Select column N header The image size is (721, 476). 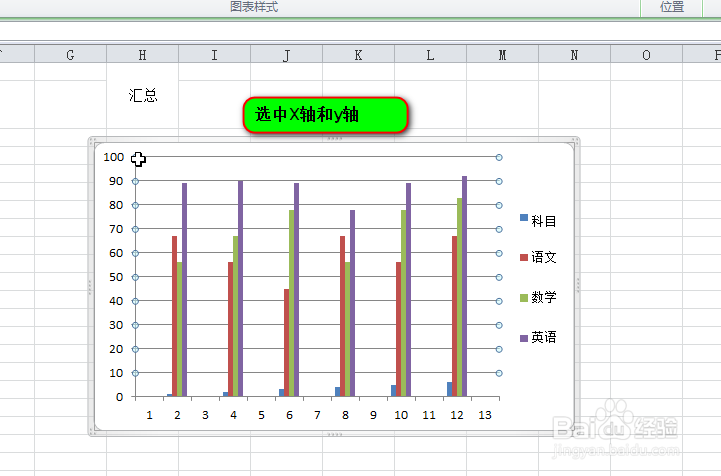(574, 55)
